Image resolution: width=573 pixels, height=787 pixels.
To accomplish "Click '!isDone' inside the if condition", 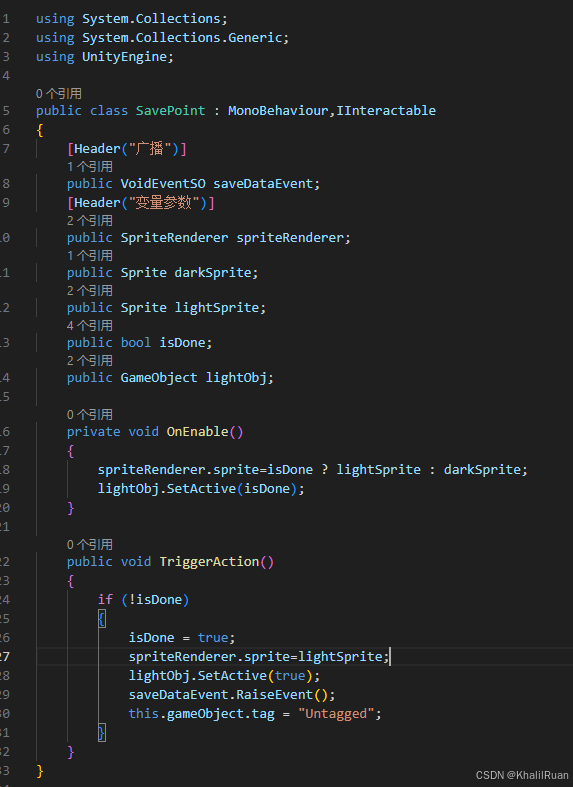I will [155, 600].
